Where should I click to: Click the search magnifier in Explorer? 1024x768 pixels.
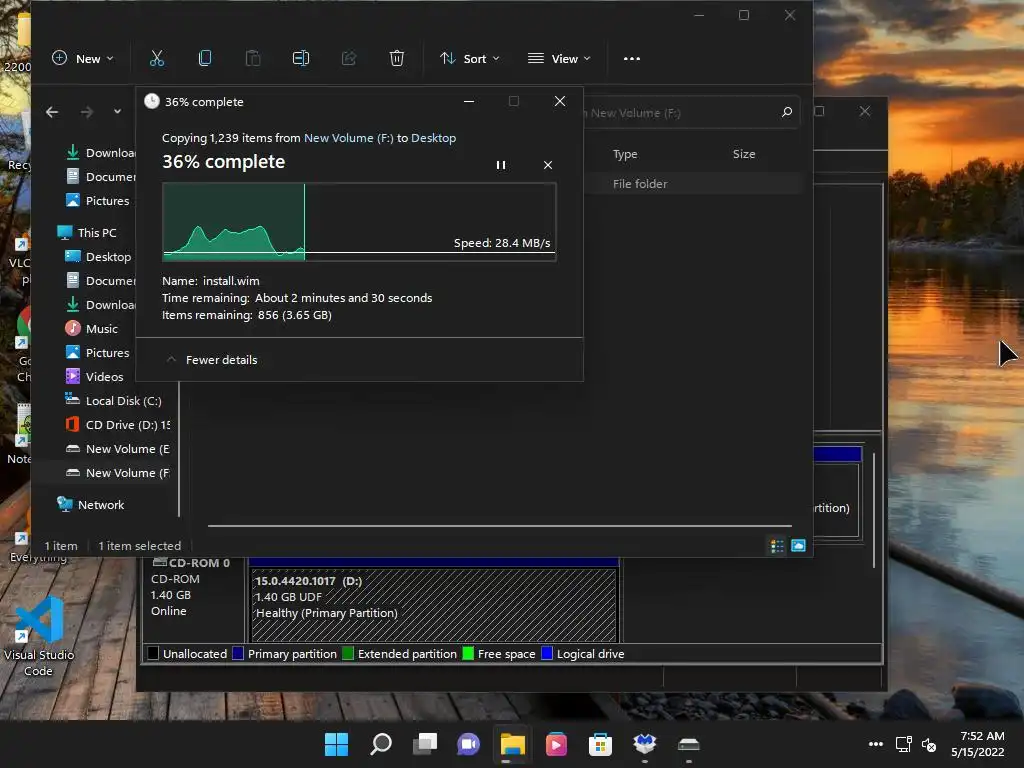coord(787,112)
